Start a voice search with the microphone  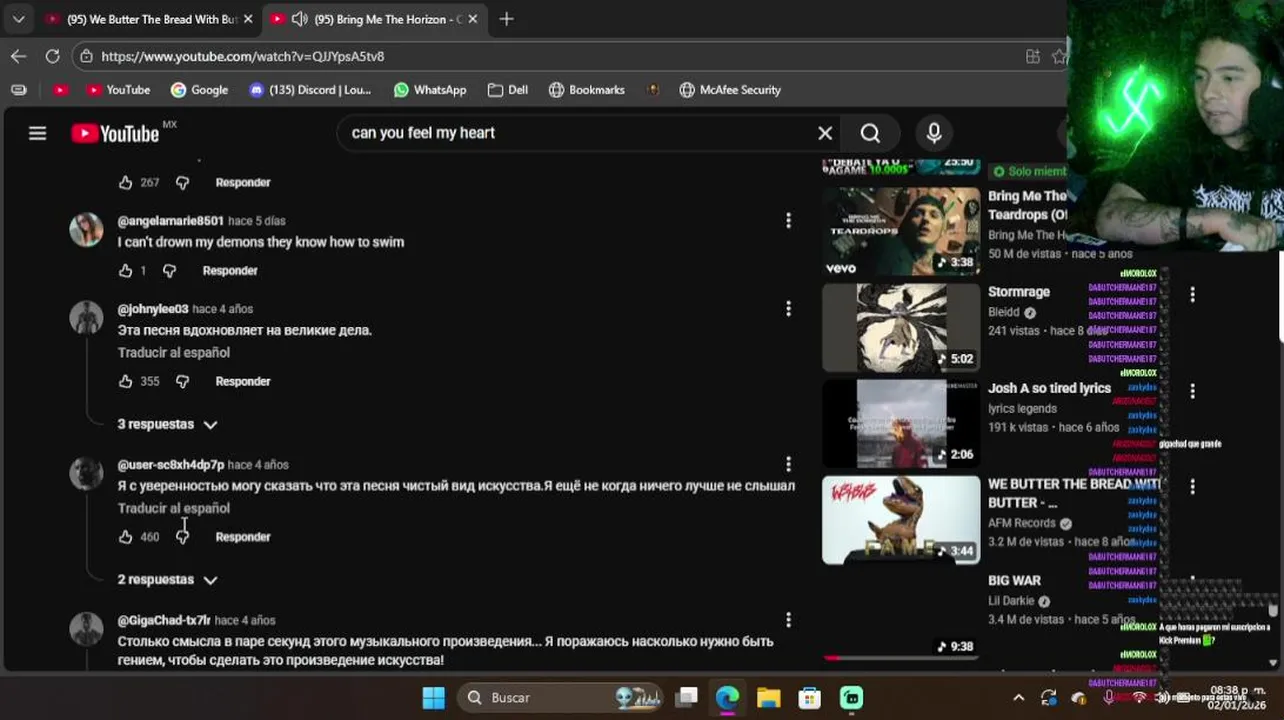pyautogui.click(x=934, y=133)
